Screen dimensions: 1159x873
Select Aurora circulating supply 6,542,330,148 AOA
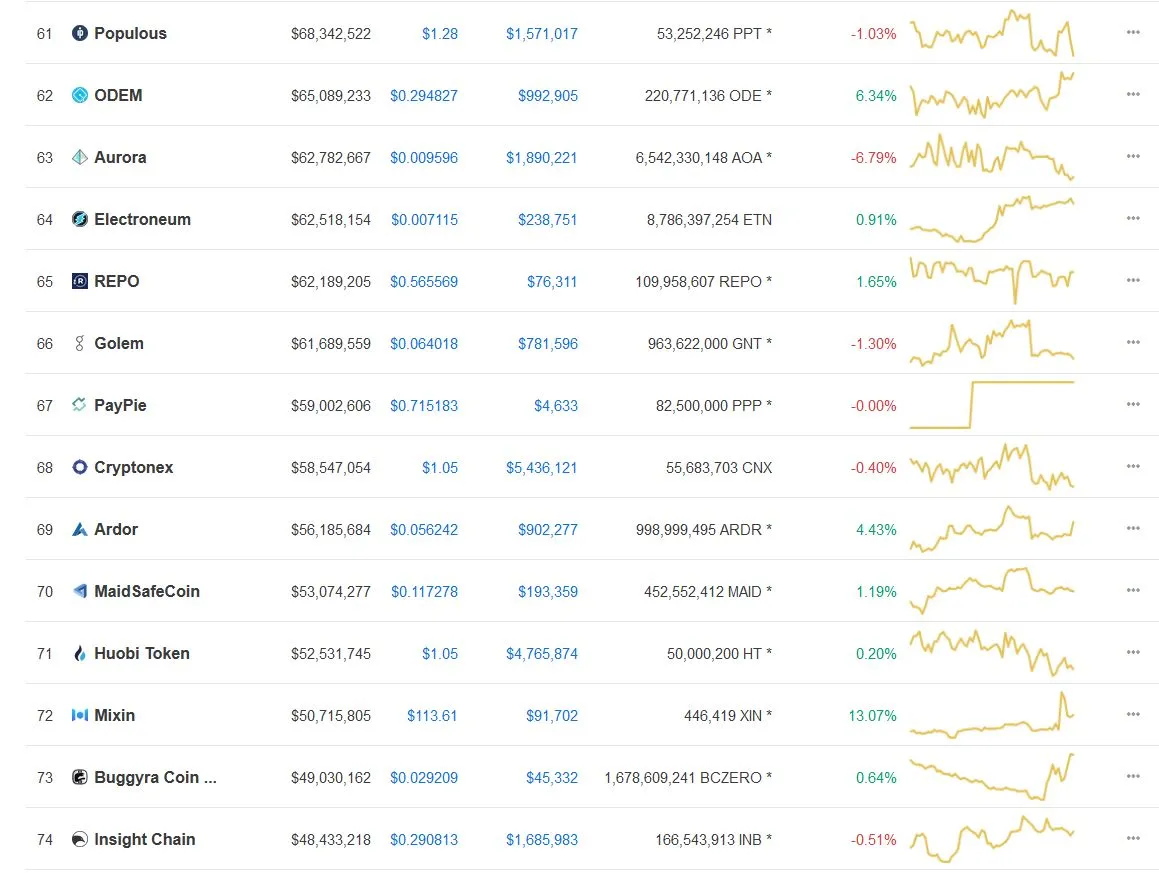pyautogui.click(x=699, y=157)
